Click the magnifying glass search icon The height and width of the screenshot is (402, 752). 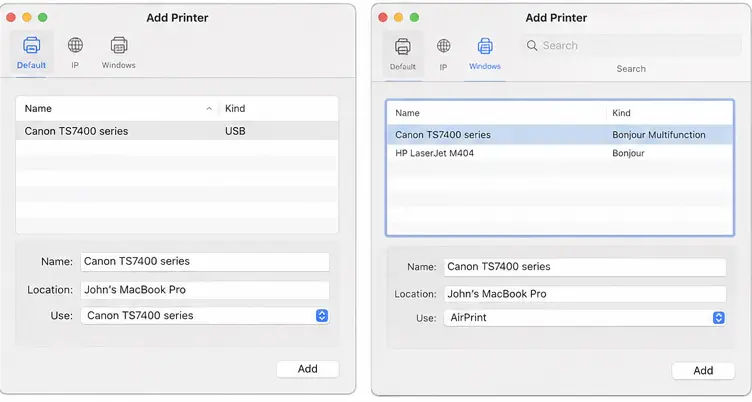[532, 46]
